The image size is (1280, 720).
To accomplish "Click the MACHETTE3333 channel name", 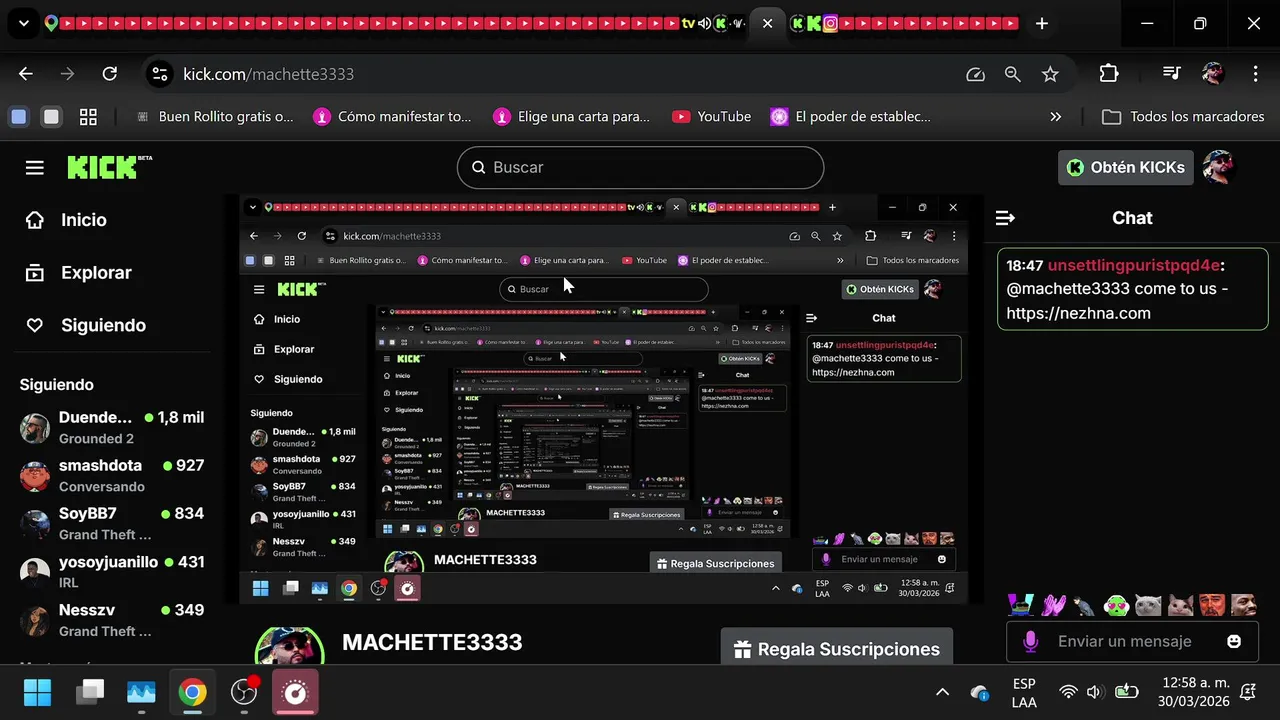I will click(x=432, y=642).
